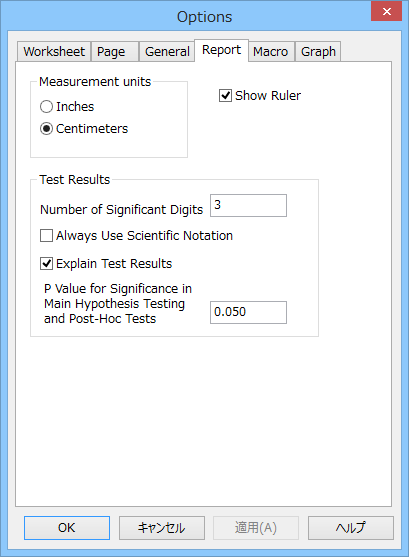Select the General tab
This screenshot has height=557, width=409.
coord(167,52)
